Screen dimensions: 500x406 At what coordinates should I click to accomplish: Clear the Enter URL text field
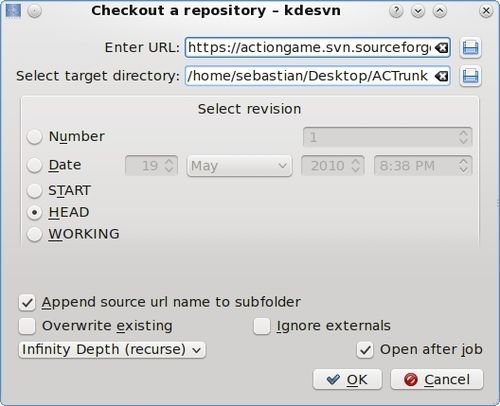441,48
